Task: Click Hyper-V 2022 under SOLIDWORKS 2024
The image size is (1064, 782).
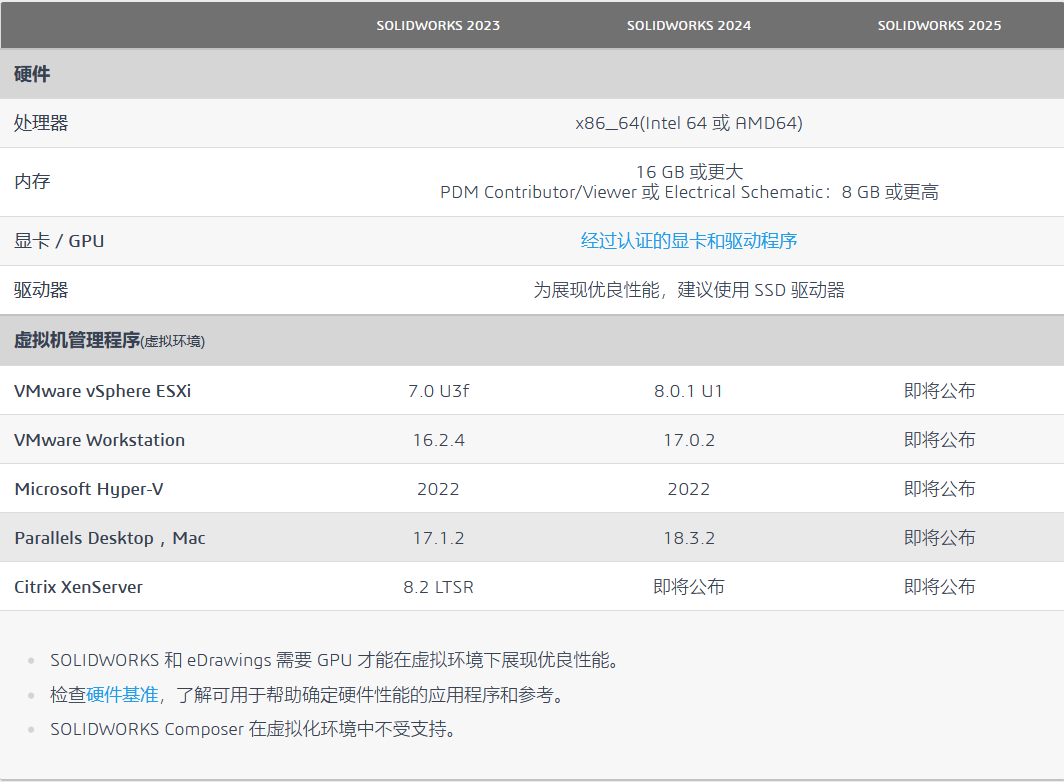Action: (689, 489)
